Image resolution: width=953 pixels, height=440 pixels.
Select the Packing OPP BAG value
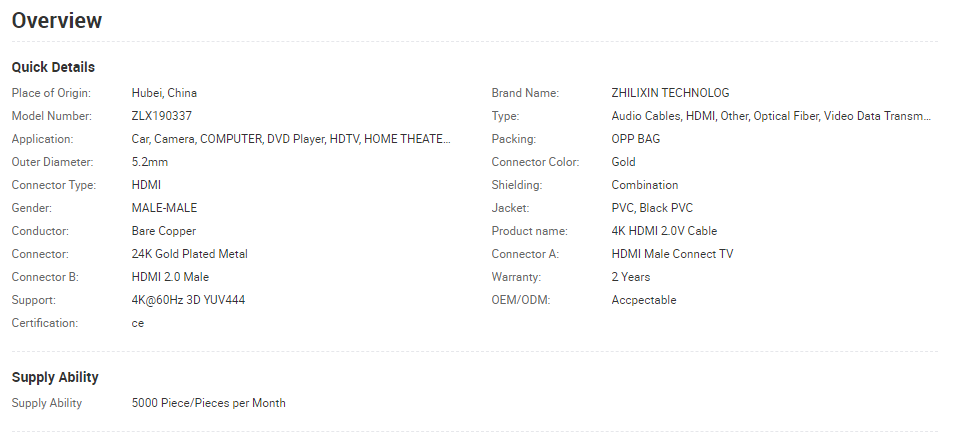point(636,139)
